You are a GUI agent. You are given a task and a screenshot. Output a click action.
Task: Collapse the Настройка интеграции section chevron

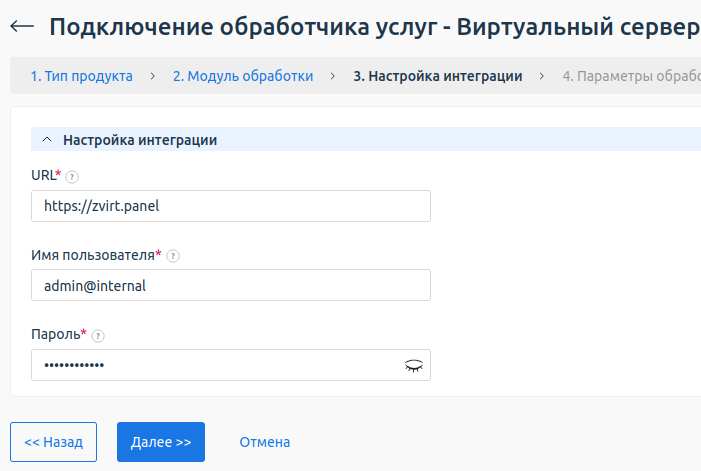click(46, 140)
